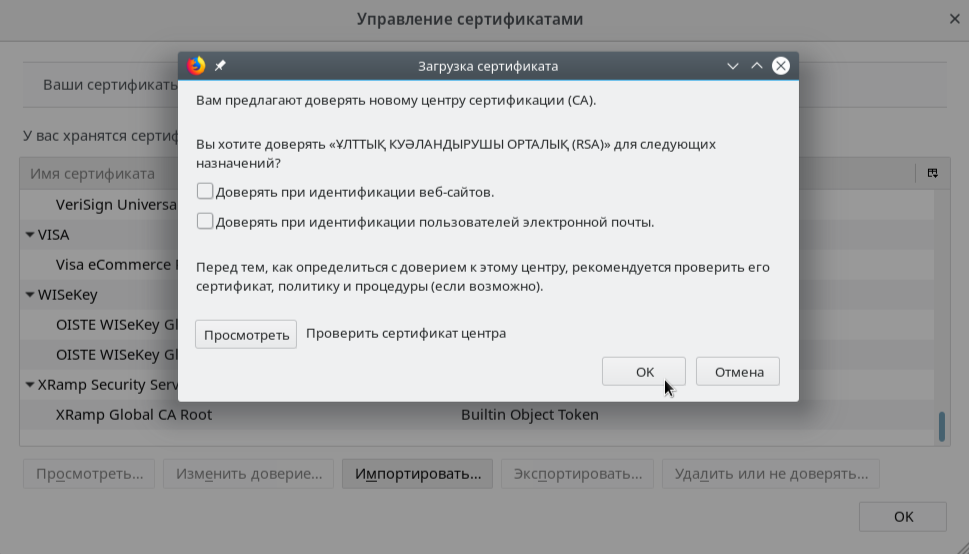Viewport: 969px width, 554px height.
Task: Click Просмотреть button in certificate download dialog
Action: click(x=246, y=335)
